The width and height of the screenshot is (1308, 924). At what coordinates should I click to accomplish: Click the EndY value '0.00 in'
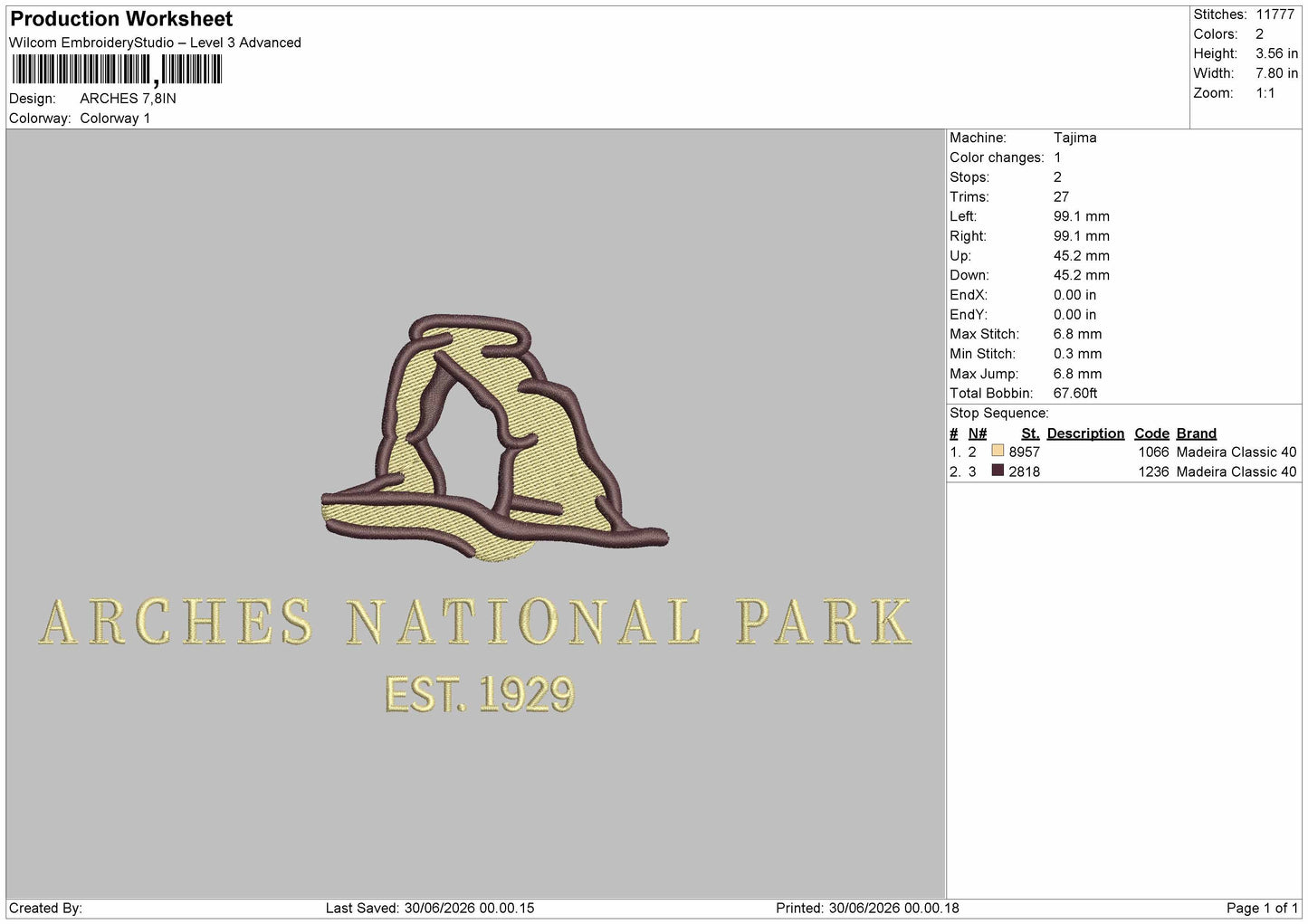tap(1074, 315)
